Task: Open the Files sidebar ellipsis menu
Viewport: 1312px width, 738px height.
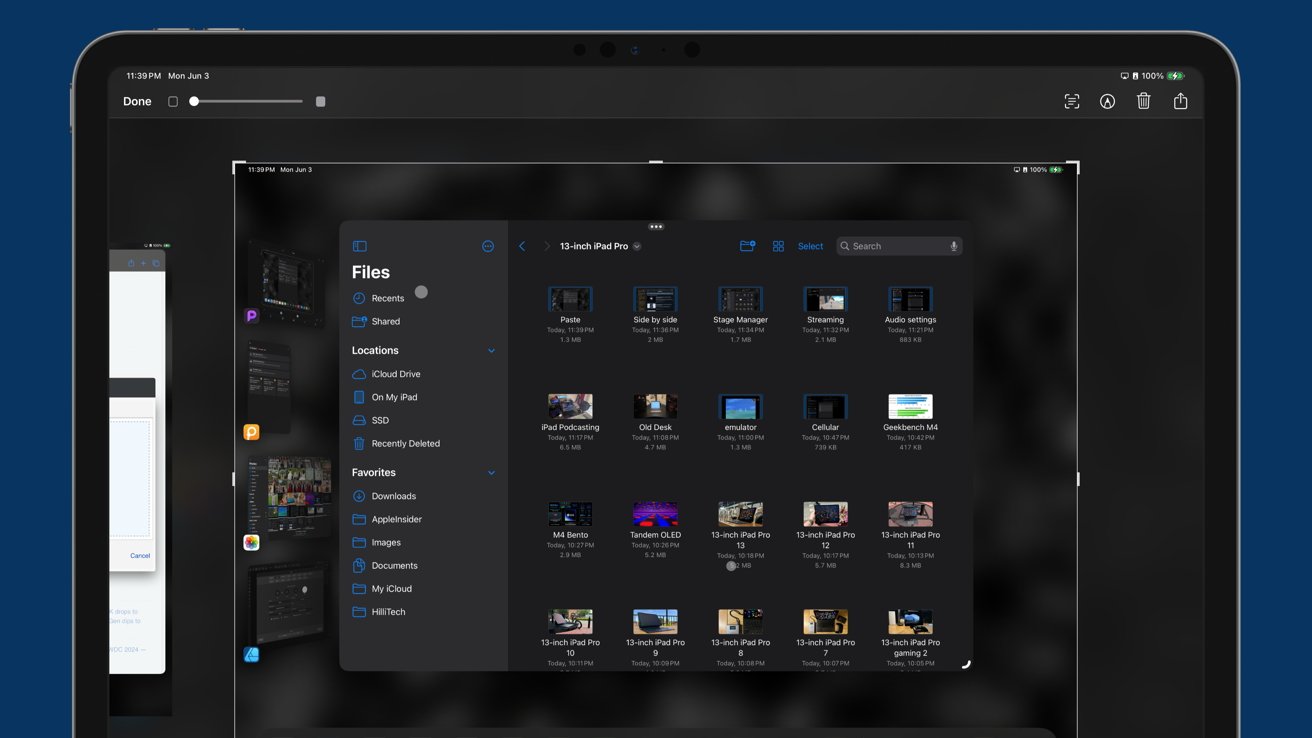Action: pos(488,246)
